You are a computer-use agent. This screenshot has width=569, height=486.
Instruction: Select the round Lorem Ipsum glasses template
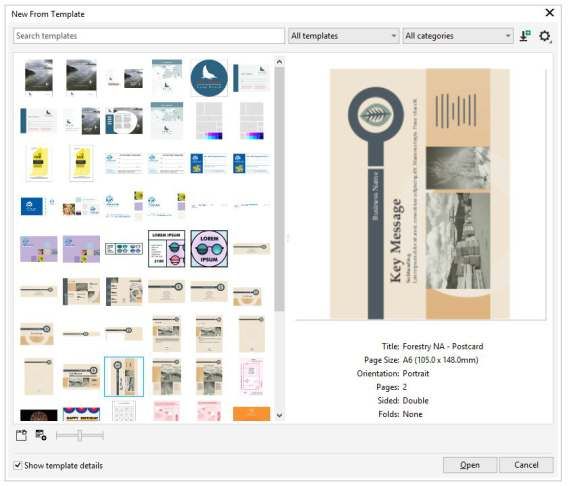click(x=209, y=249)
